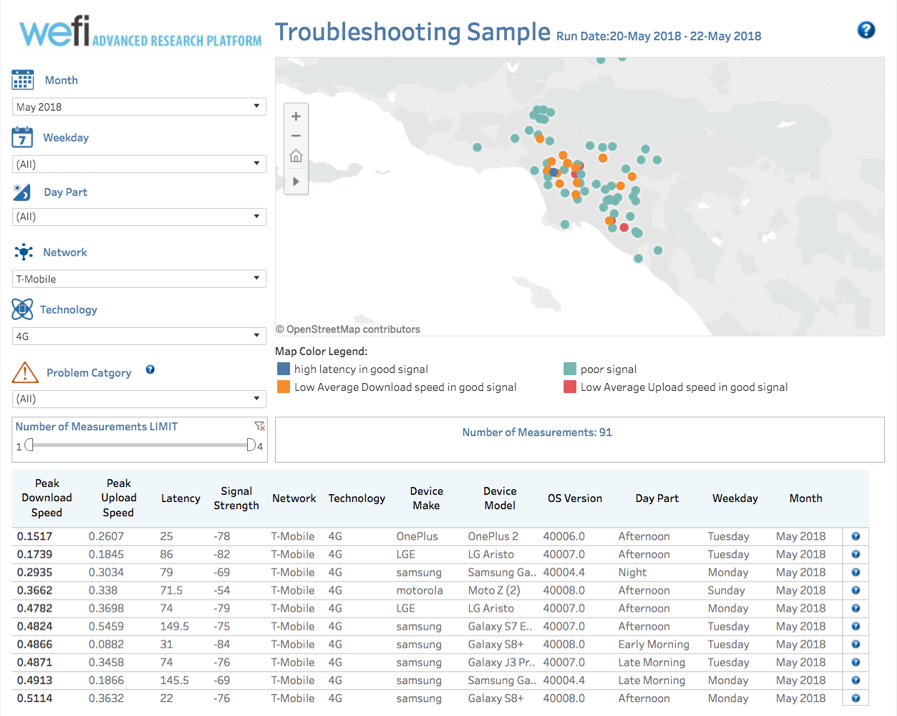897x716 pixels.
Task: Open the Problem Category dropdown
Action: click(x=139, y=399)
